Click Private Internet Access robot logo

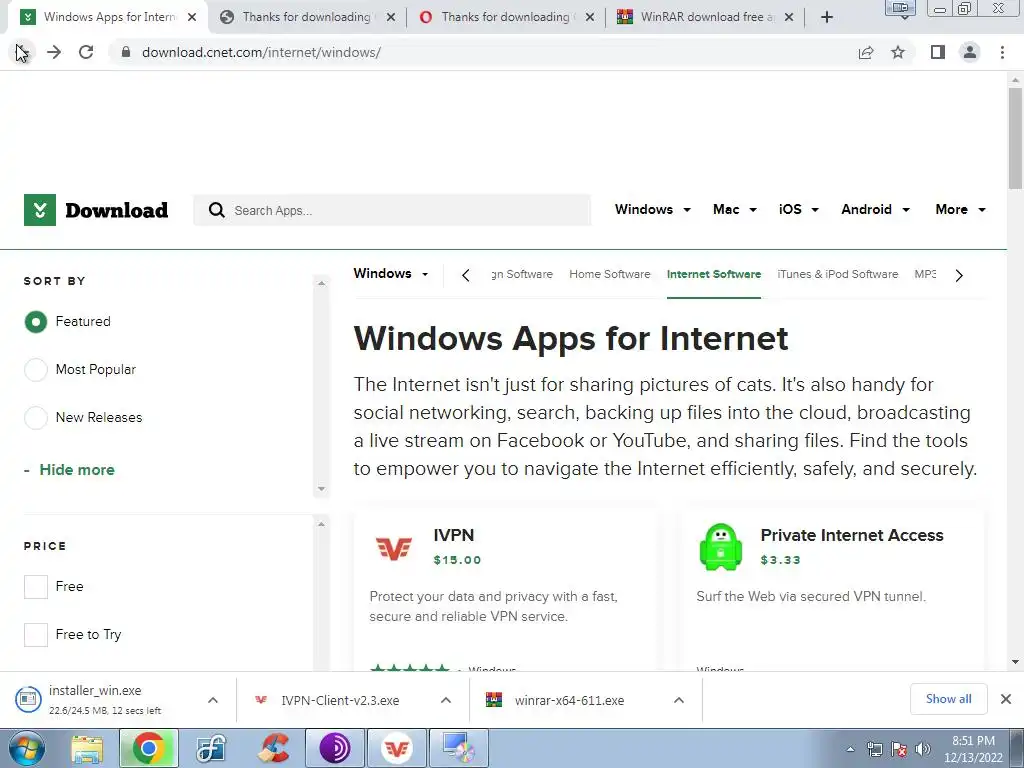pos(720,547)
